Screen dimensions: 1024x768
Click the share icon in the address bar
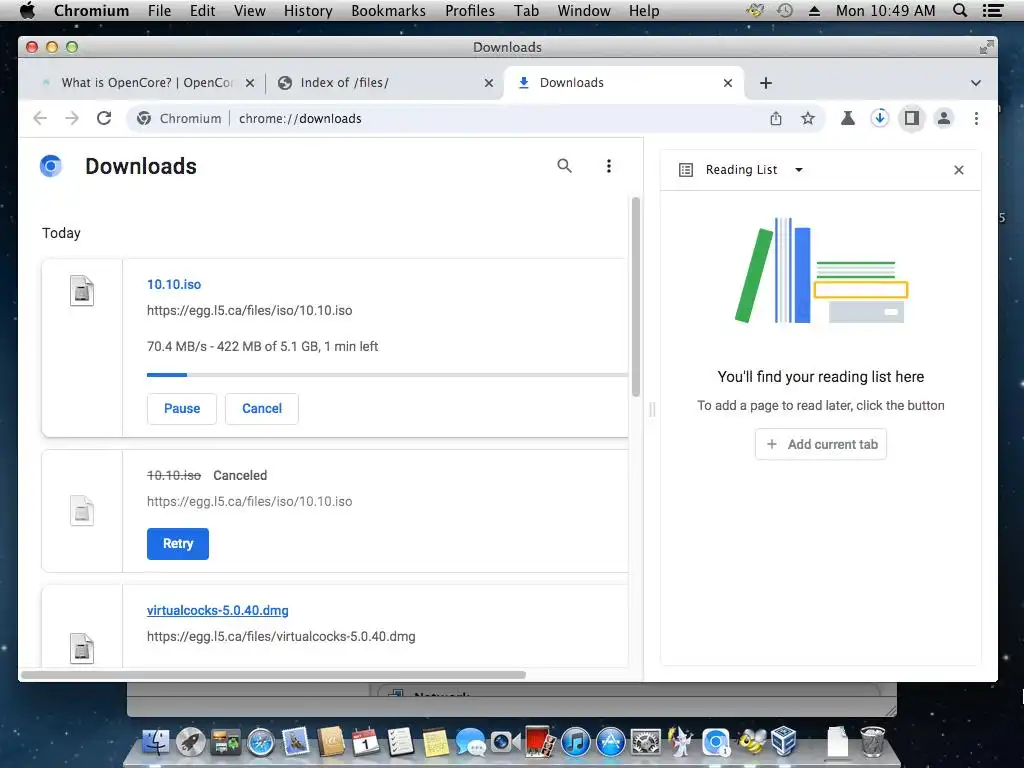776,118
